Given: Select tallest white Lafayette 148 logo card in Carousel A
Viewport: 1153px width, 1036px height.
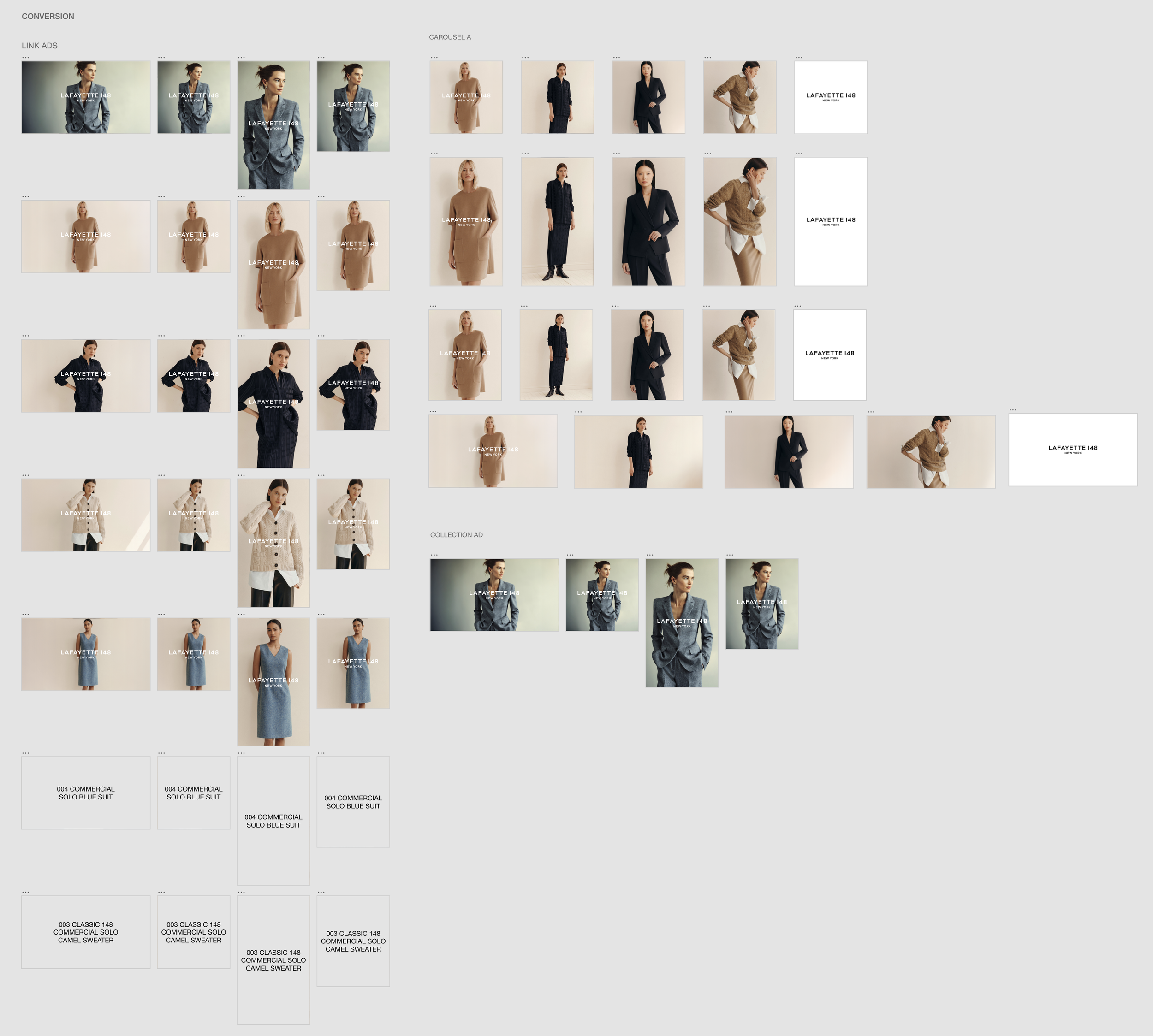Looking at the screenshot, I should click(831, 221).
